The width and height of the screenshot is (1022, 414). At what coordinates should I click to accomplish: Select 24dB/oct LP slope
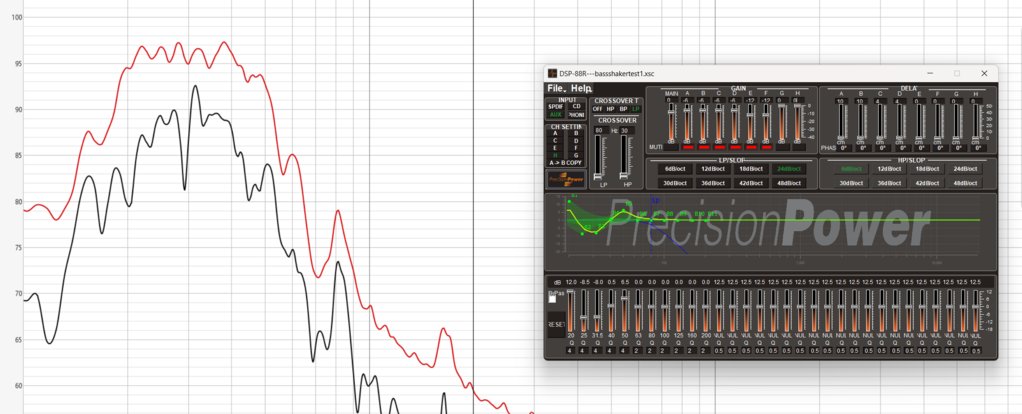click(x=789, y=169)
